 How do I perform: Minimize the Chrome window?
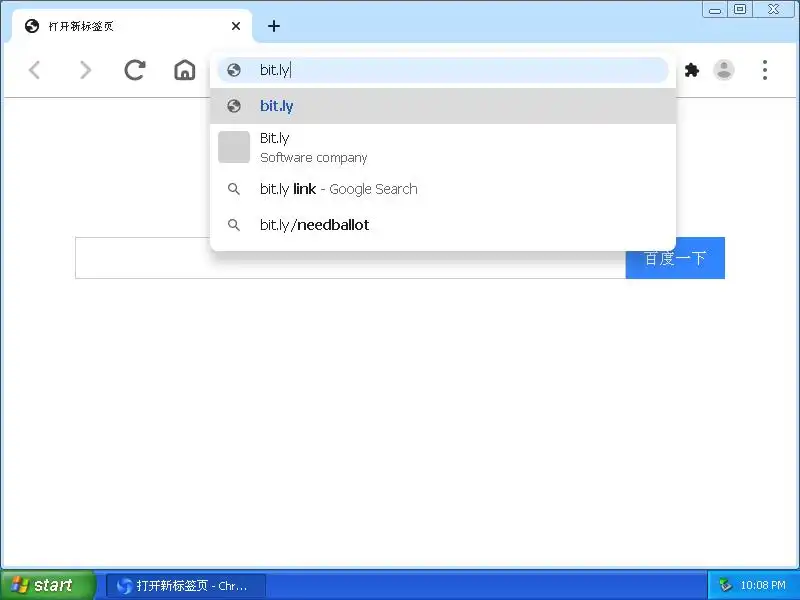[715, 10]
